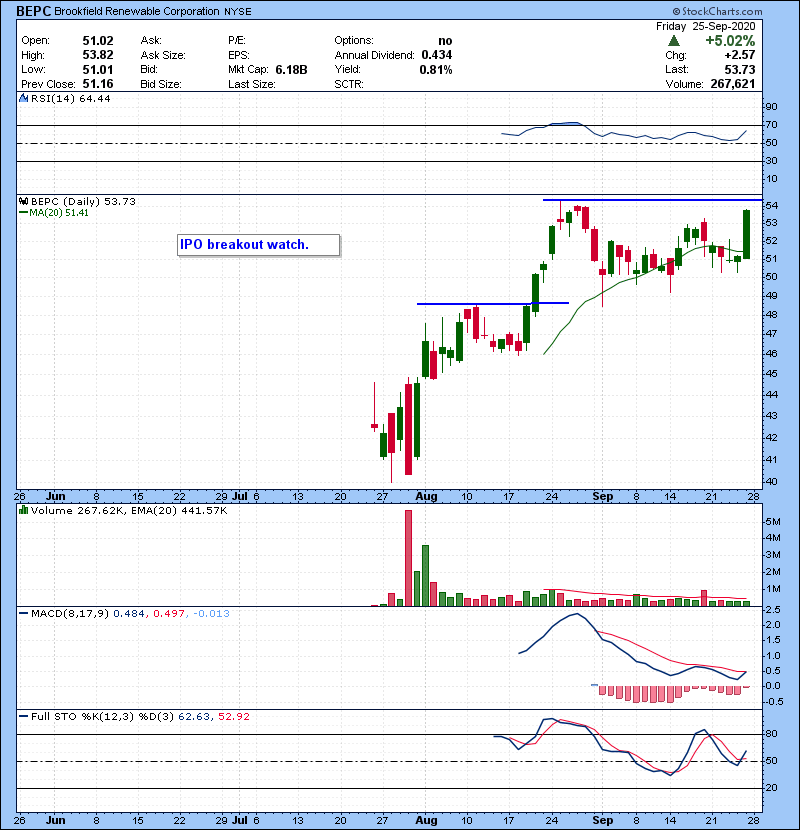This screenshot has width=800, height=830.
Task: Click the RSI(14) legend marker icon
Action: click(x=23, y=99)
